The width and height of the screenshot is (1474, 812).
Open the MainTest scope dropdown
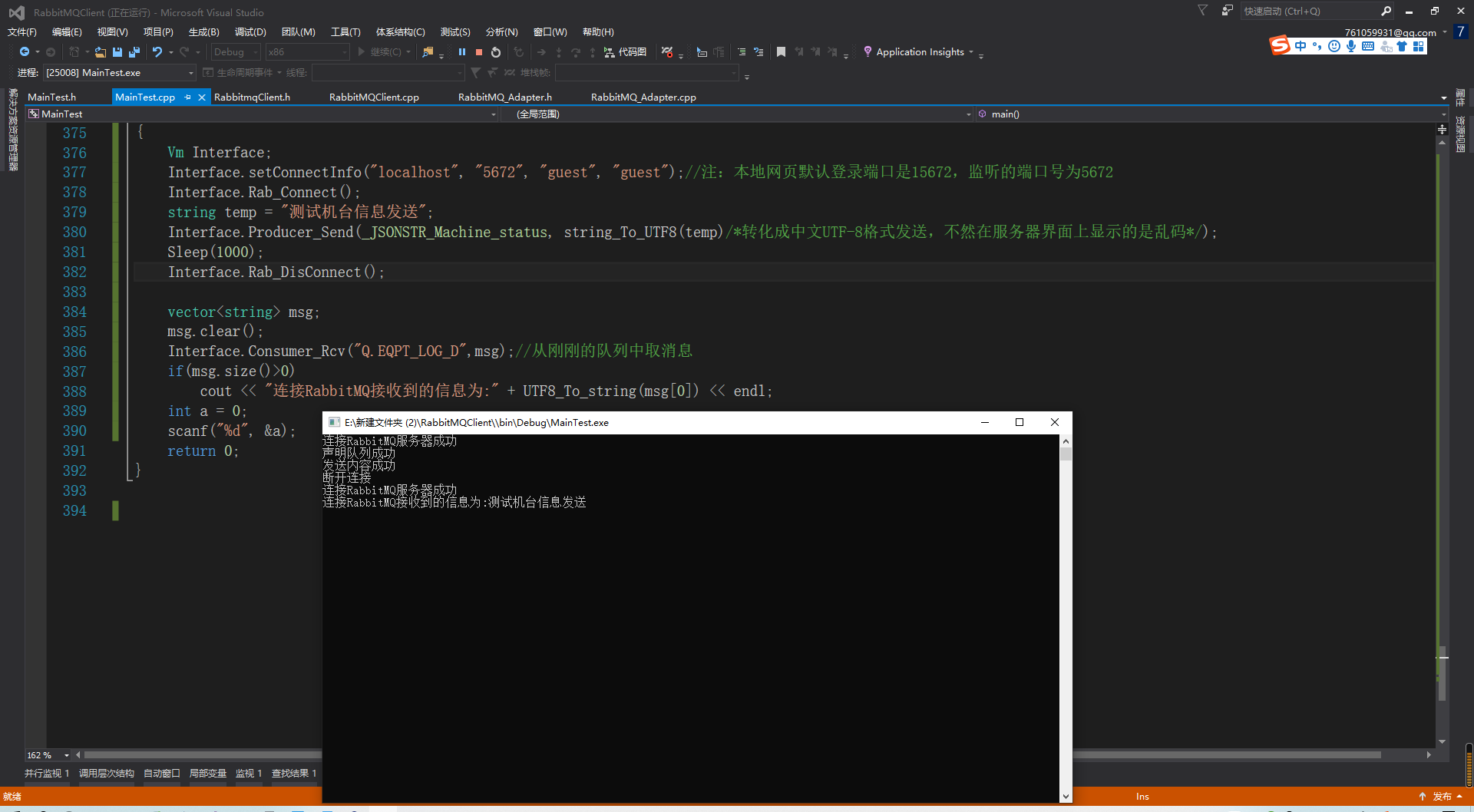pos(262,114)
